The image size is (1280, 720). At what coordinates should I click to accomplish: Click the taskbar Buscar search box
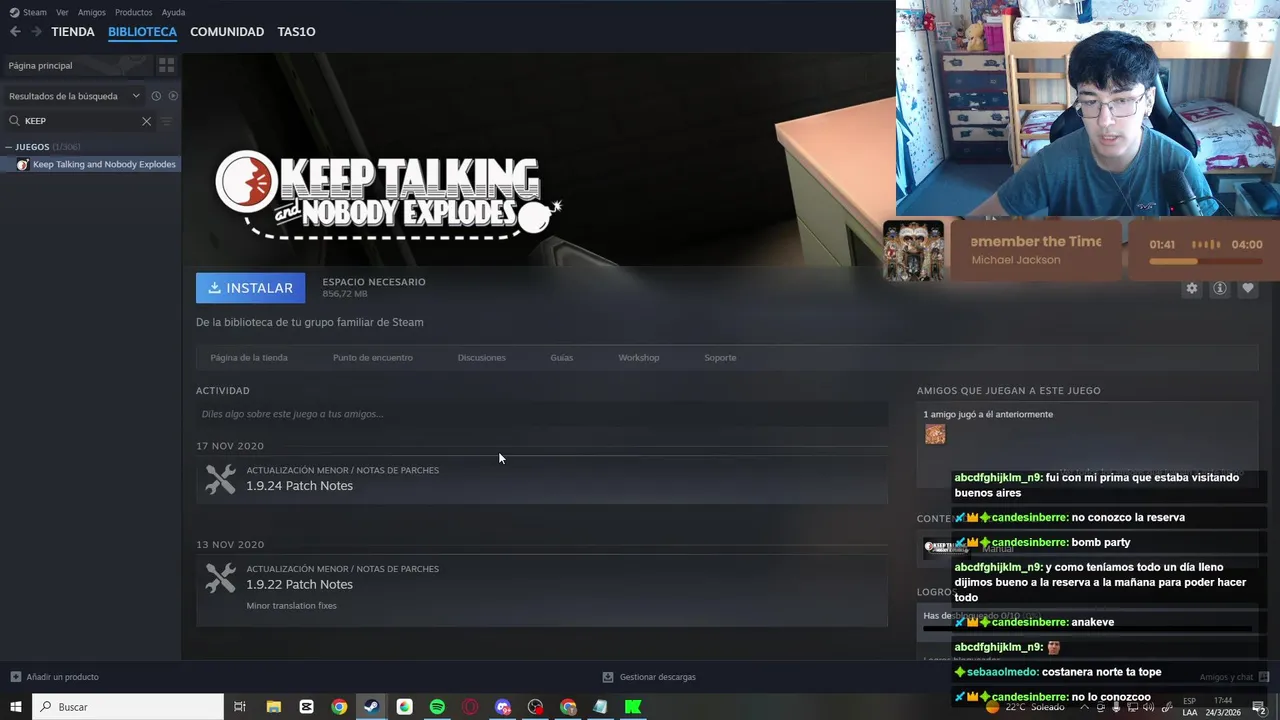pyautogui.click(x=128, y=707)
